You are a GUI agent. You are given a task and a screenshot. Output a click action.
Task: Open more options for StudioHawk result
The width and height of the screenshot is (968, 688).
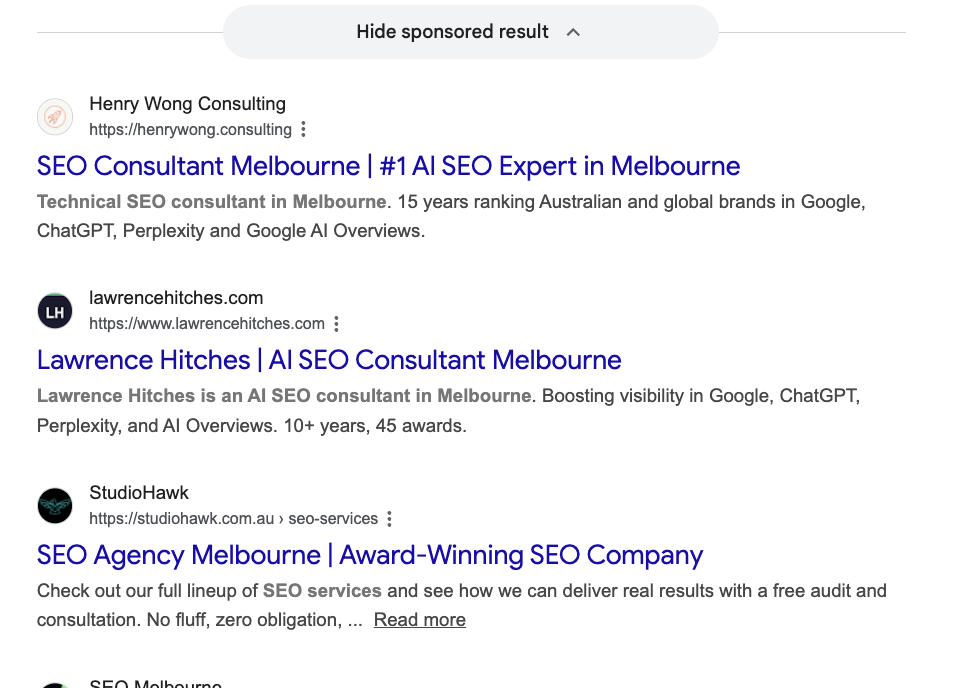[x=390, y=519]
